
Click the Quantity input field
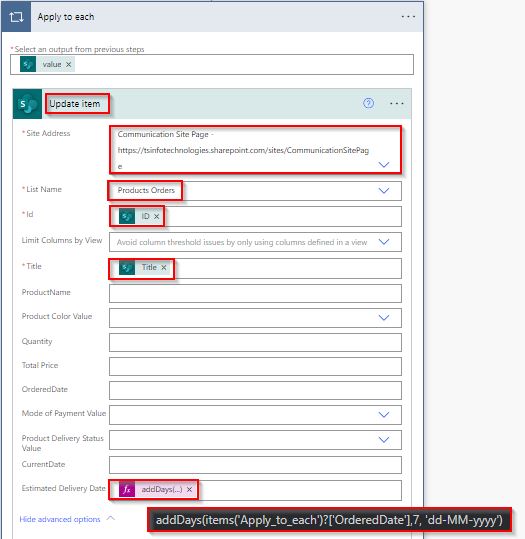click(x=255, y=342)
